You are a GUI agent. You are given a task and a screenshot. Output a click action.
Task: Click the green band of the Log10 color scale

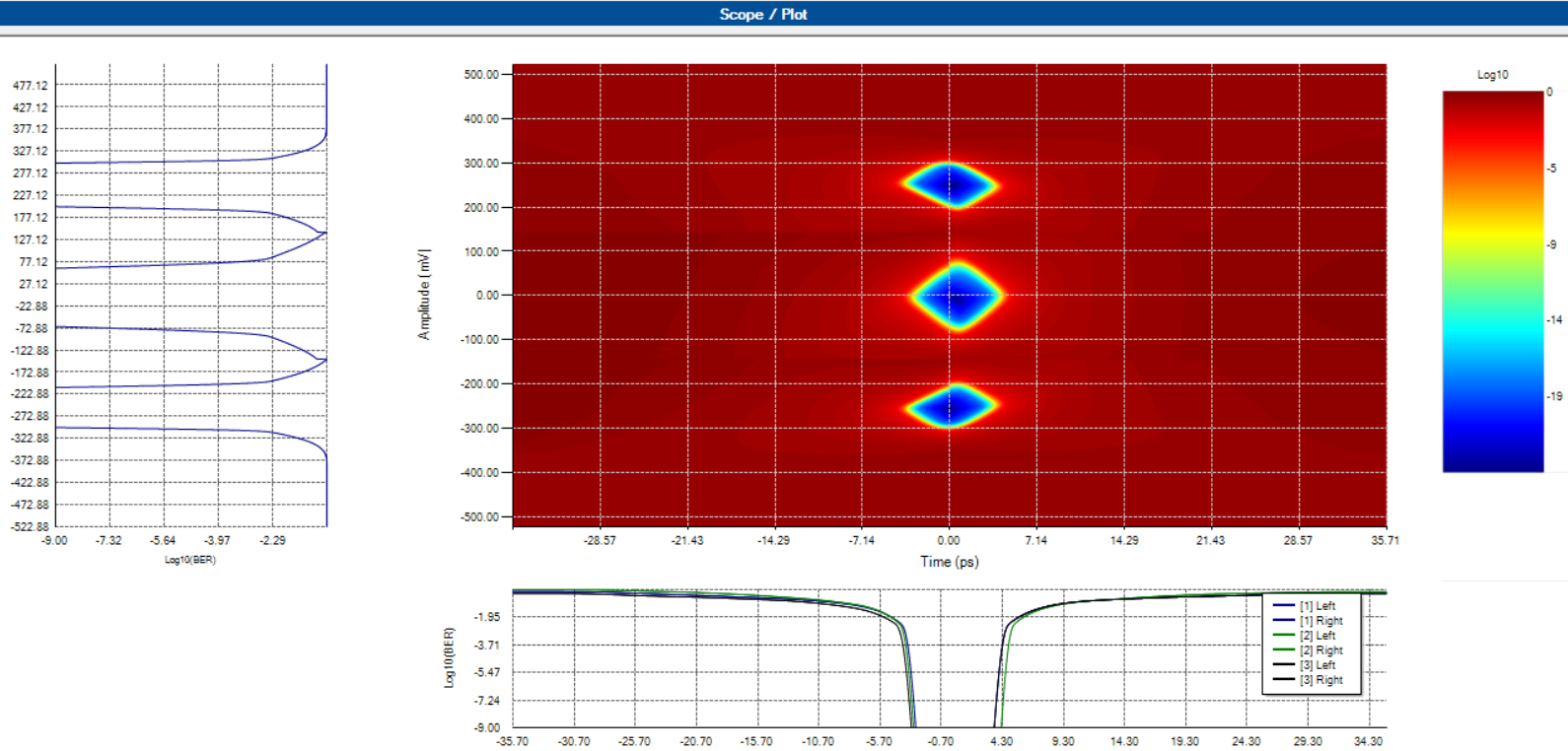point(1492,296)
